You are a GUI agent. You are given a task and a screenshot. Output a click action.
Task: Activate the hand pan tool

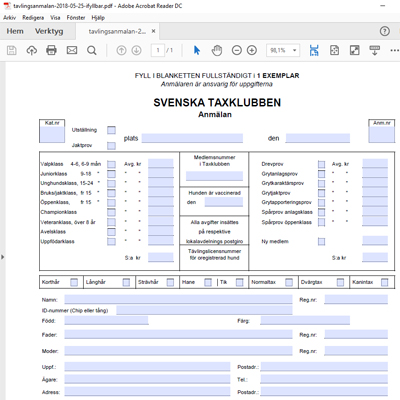pos(217,50)
